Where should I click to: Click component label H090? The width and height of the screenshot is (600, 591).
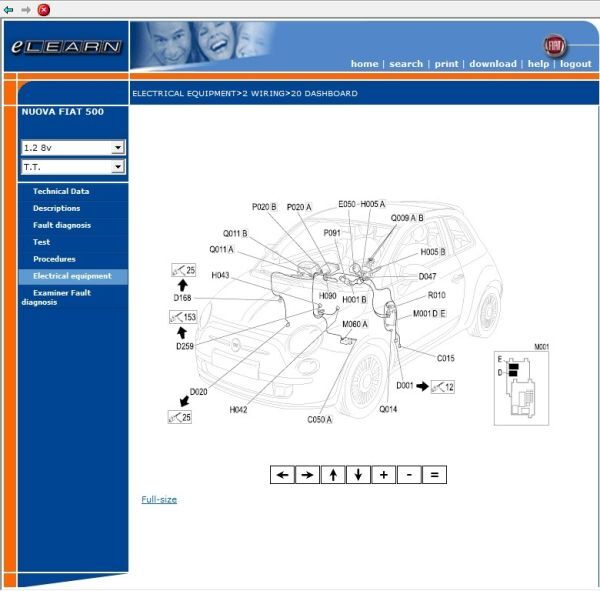pos(328,296)
